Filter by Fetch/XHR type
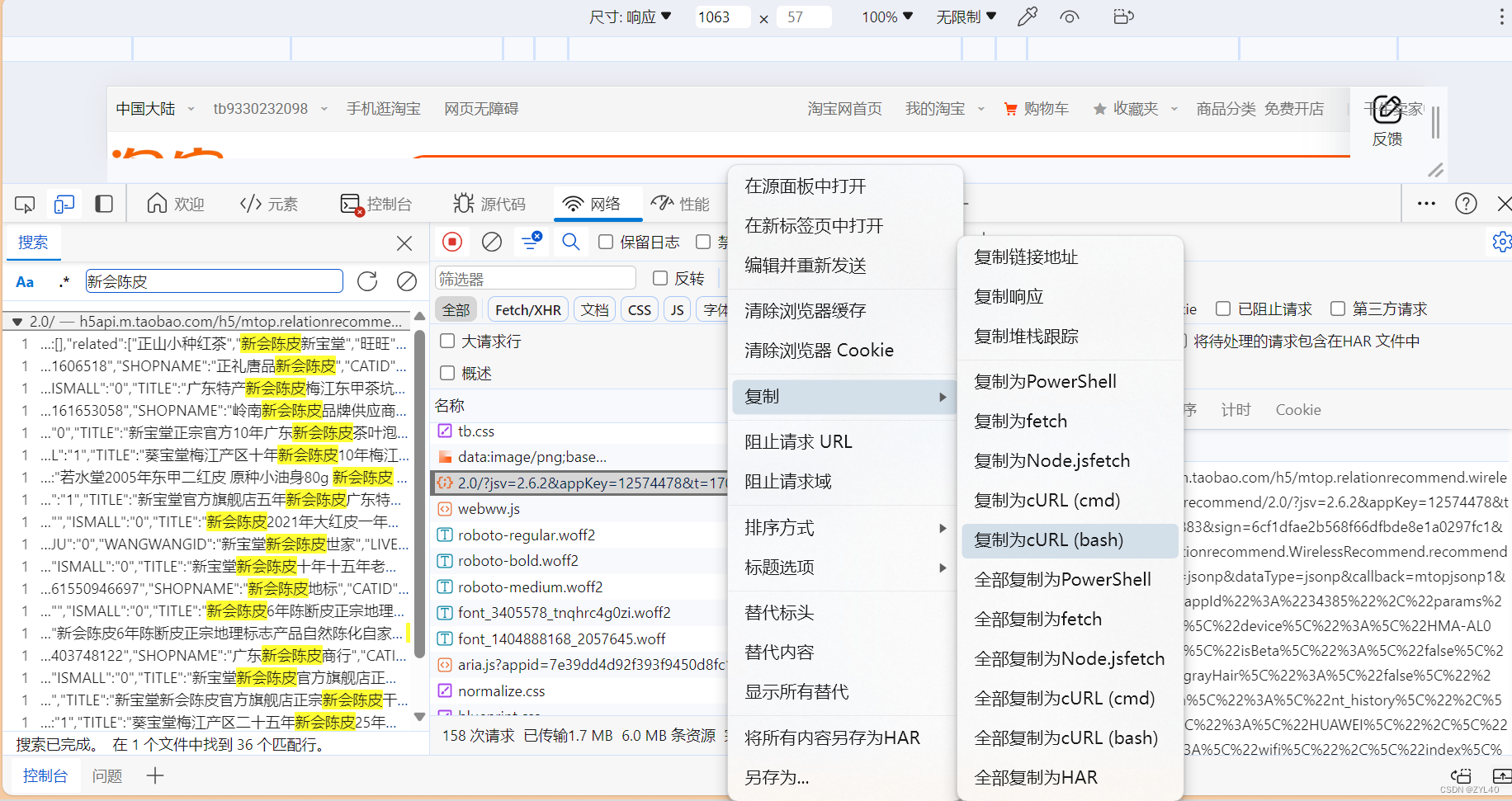The width and height of the screenshot is (1512, 801). (527, 309)
